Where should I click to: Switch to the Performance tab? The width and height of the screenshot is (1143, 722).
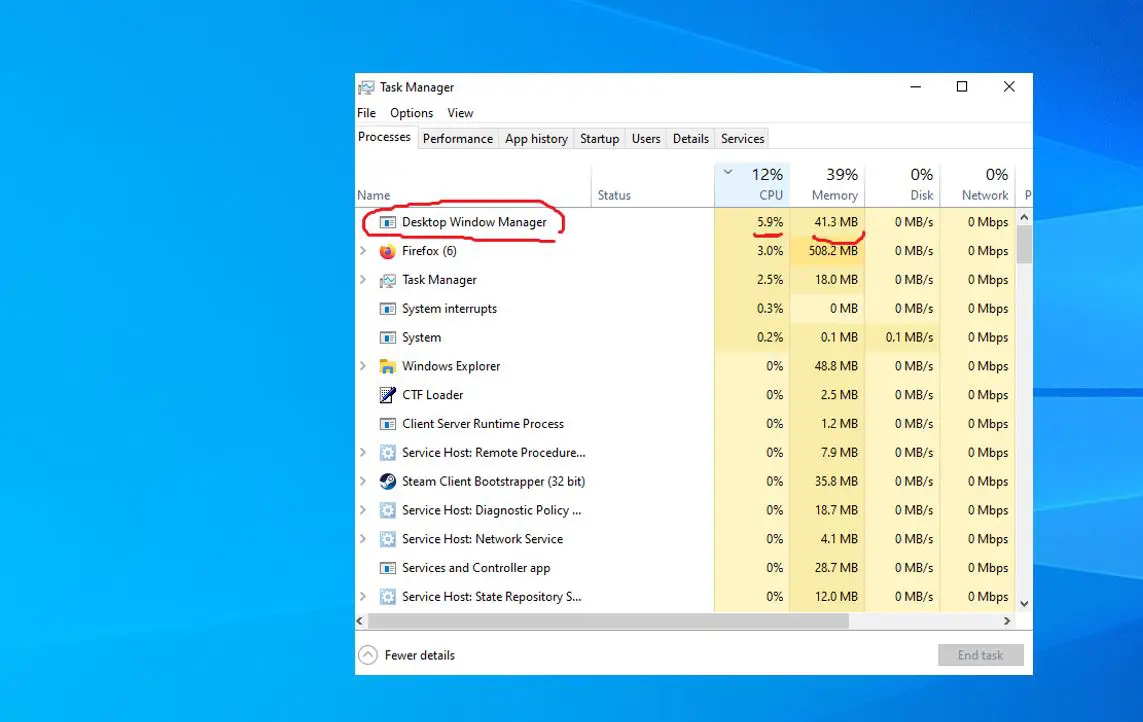pyautogui.click(x=458, y=138)
